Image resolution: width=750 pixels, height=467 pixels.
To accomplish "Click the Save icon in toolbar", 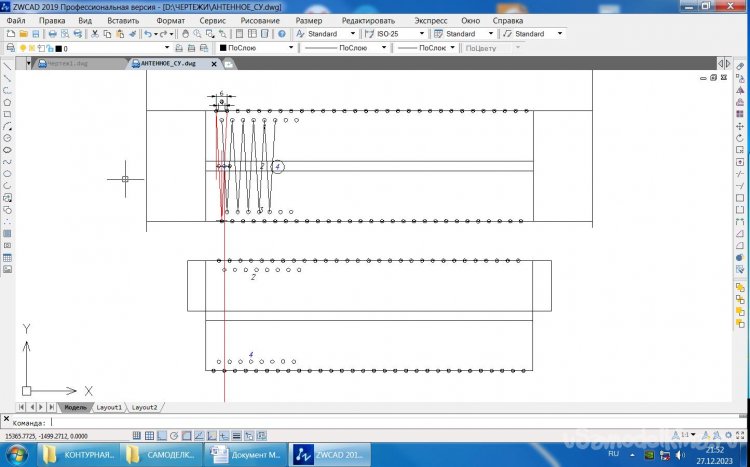I will point(34,33).
